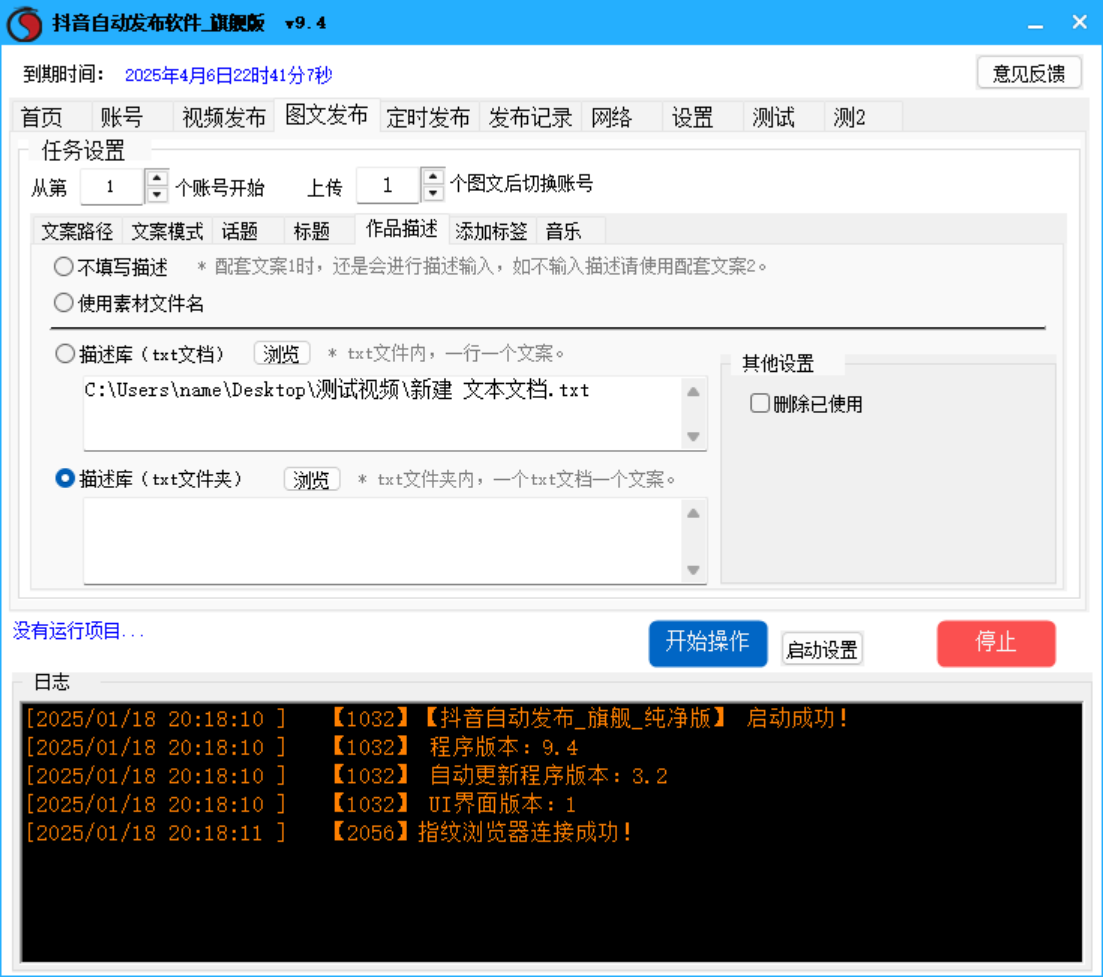The image size is (1103, 977).
Task: Click the log line 指纹浏览器连接成功！
Action: [x=329, y=833]
